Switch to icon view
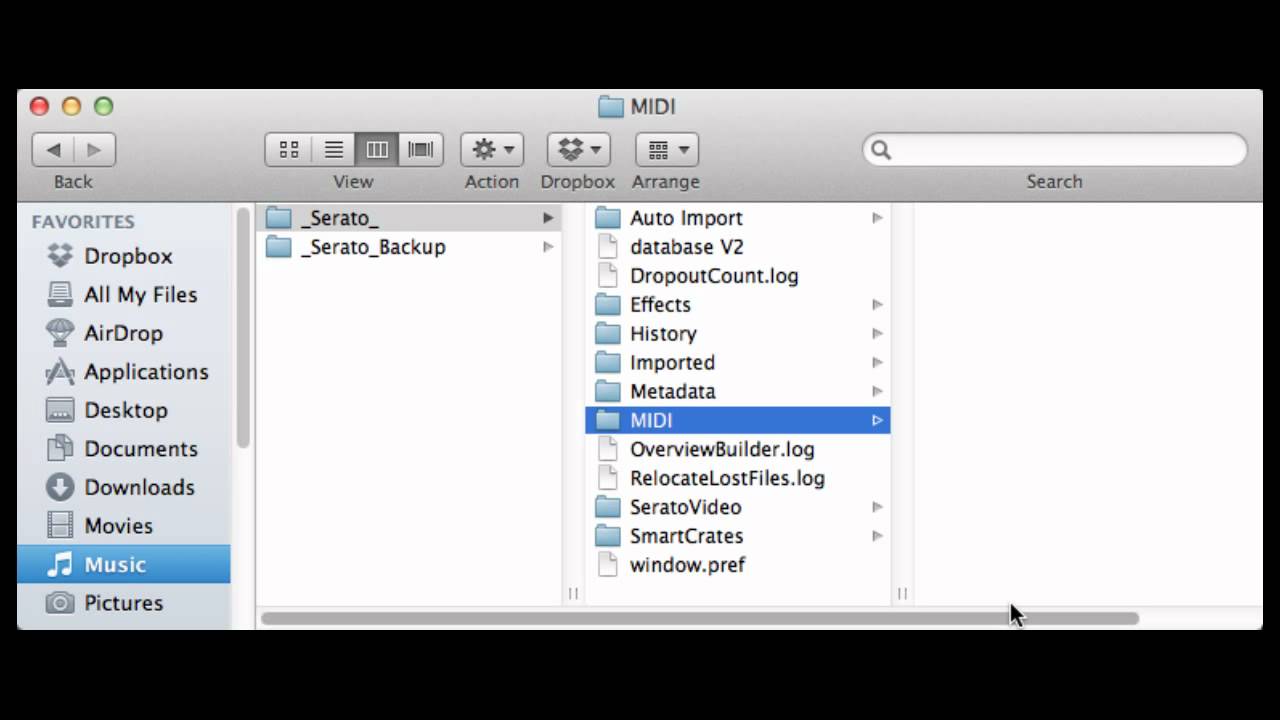 288,150
